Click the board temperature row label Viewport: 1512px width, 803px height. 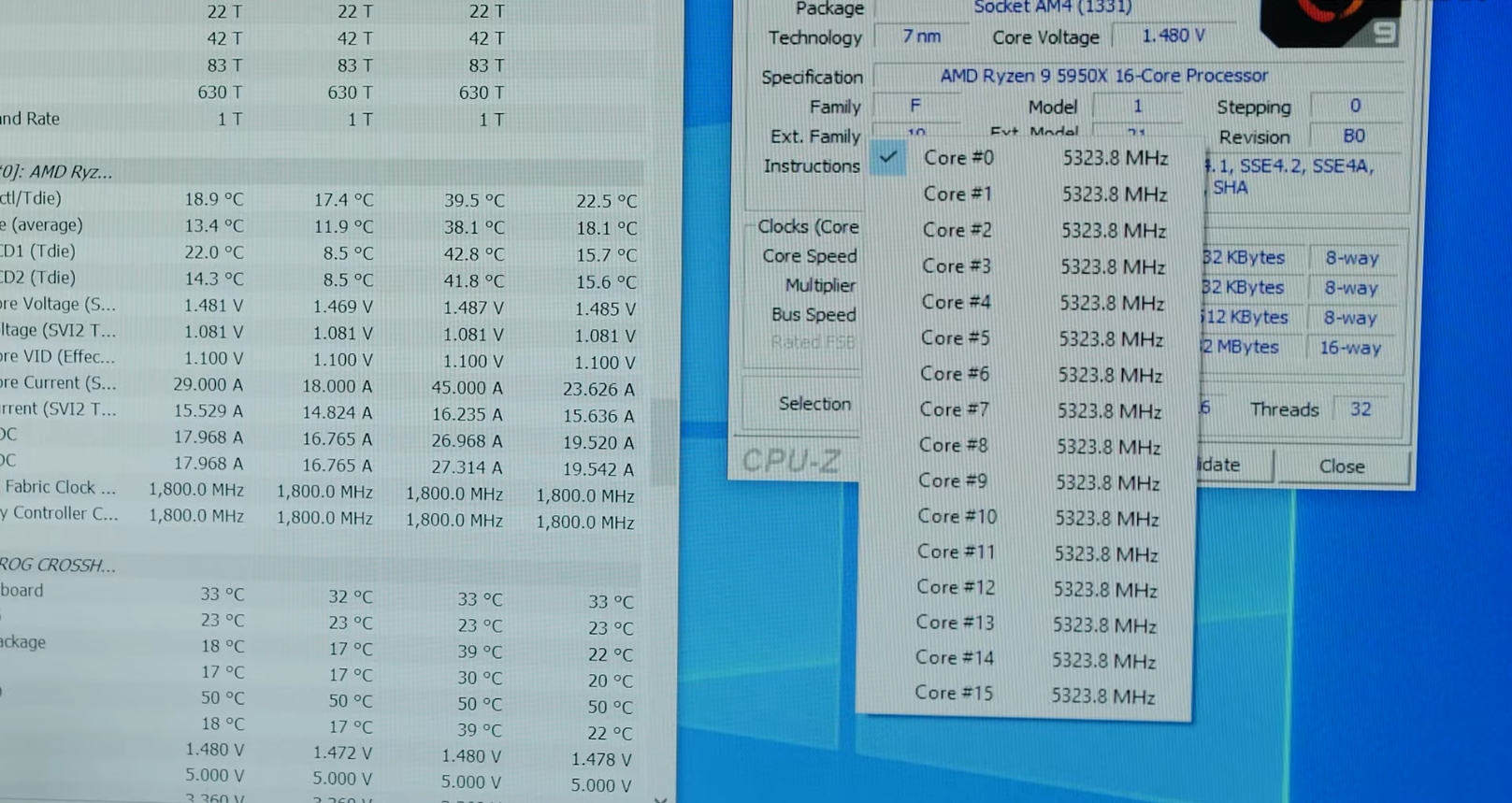[x=22, y=590]
